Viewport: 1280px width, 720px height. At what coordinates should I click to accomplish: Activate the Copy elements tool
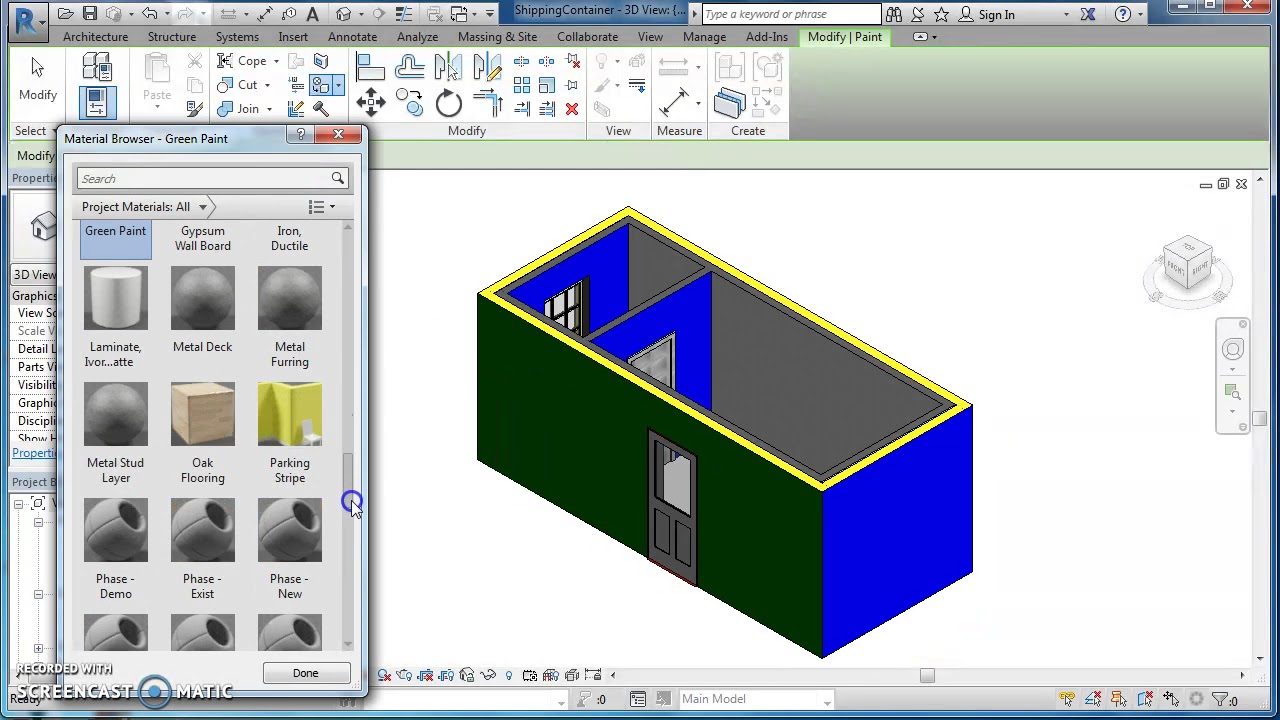(409, 102)
